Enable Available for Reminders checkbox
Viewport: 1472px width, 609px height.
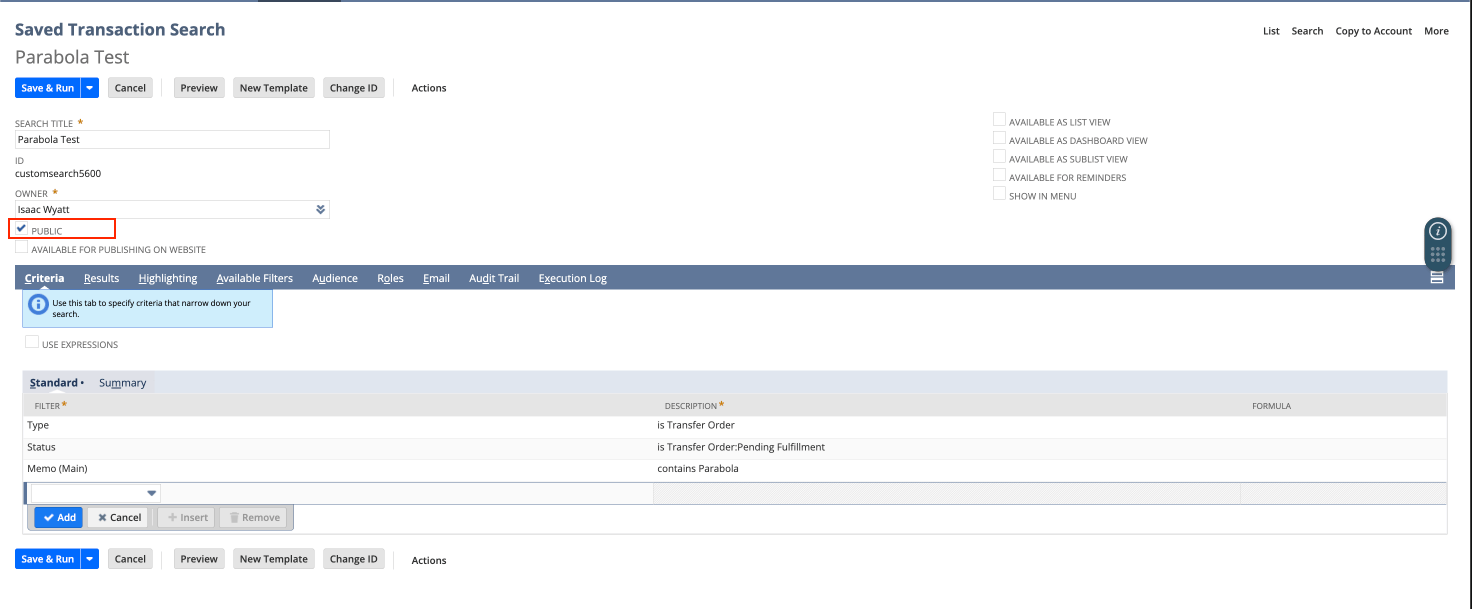999,175
